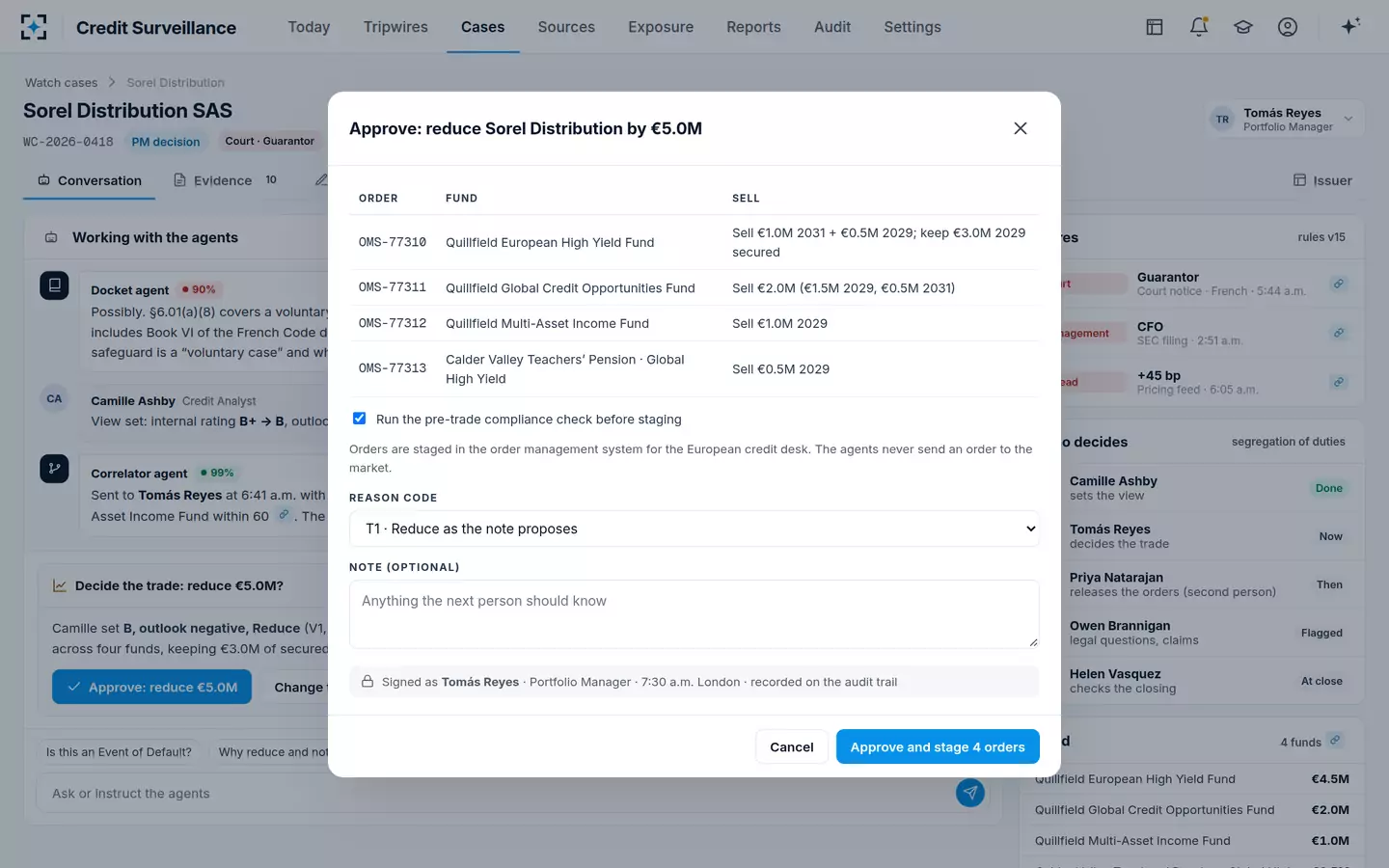Viewport: 1389px width, 868px height.
Task: Click the link icon beside 4 funds
Action: 1335,741
